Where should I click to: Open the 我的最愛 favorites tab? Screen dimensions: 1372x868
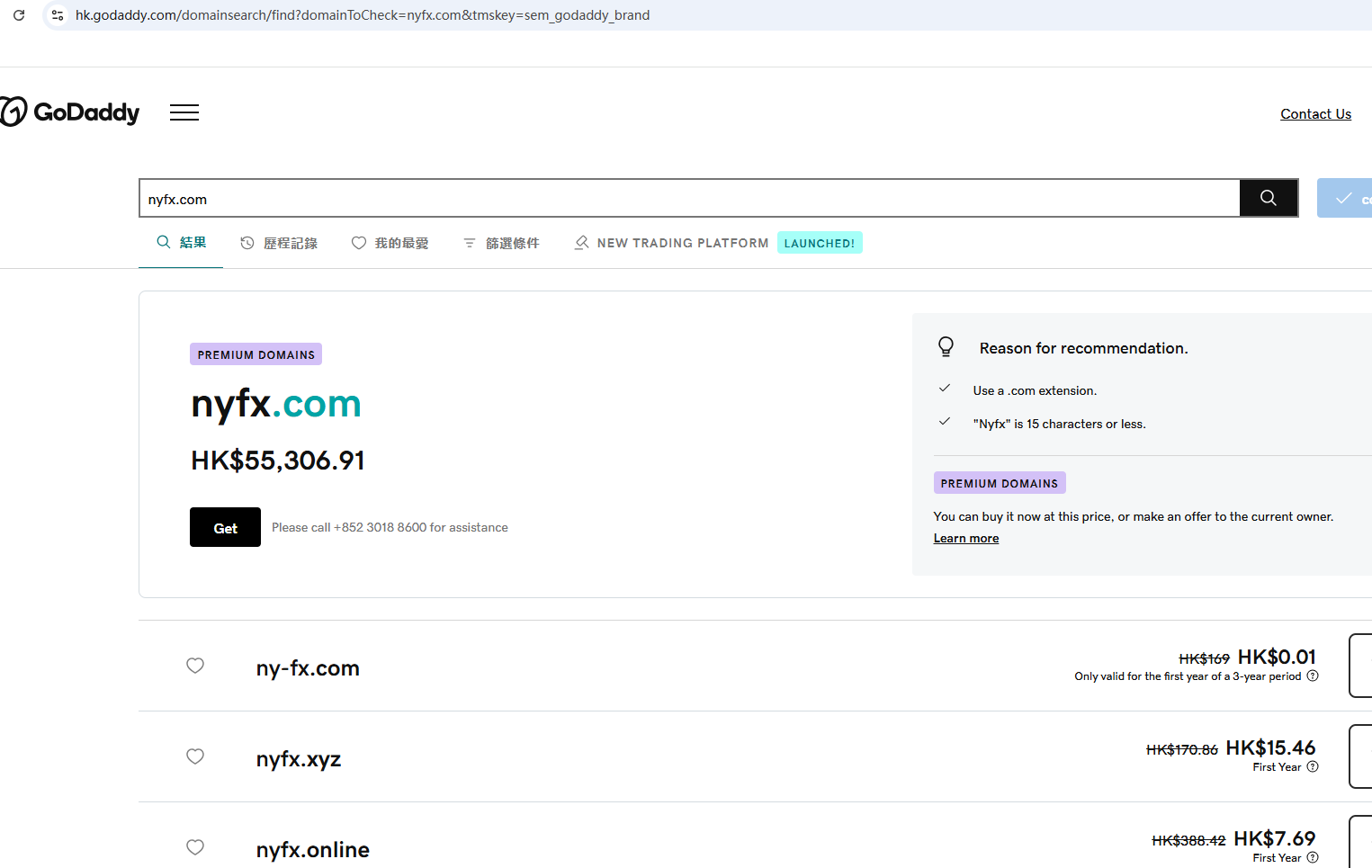[x=390, y=243]
